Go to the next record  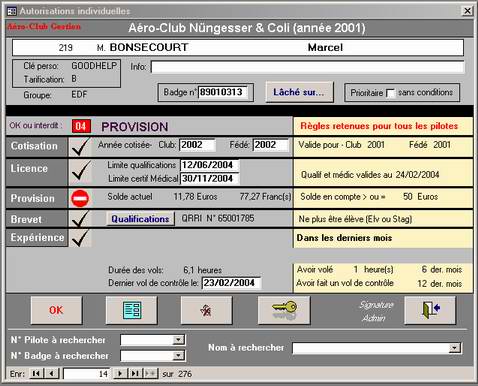point(120,373)
